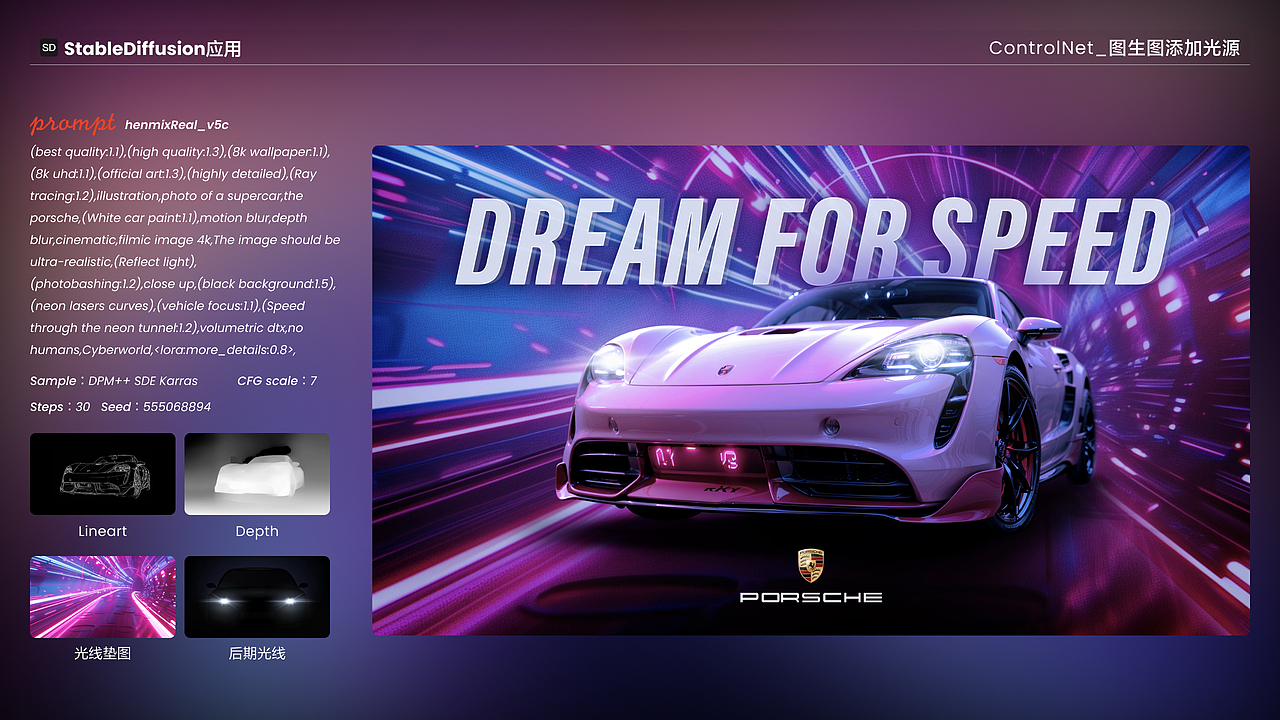Viewport: 1280px width, 720px height.
Task: Click the StableDiffusion应用 title text
Action: click(152, 48)
